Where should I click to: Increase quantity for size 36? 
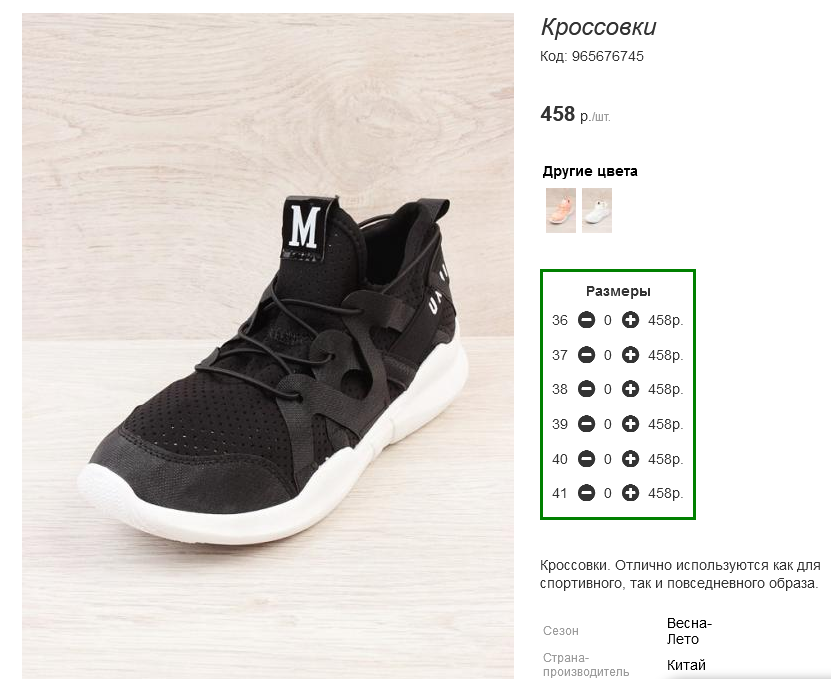(630, 320)
